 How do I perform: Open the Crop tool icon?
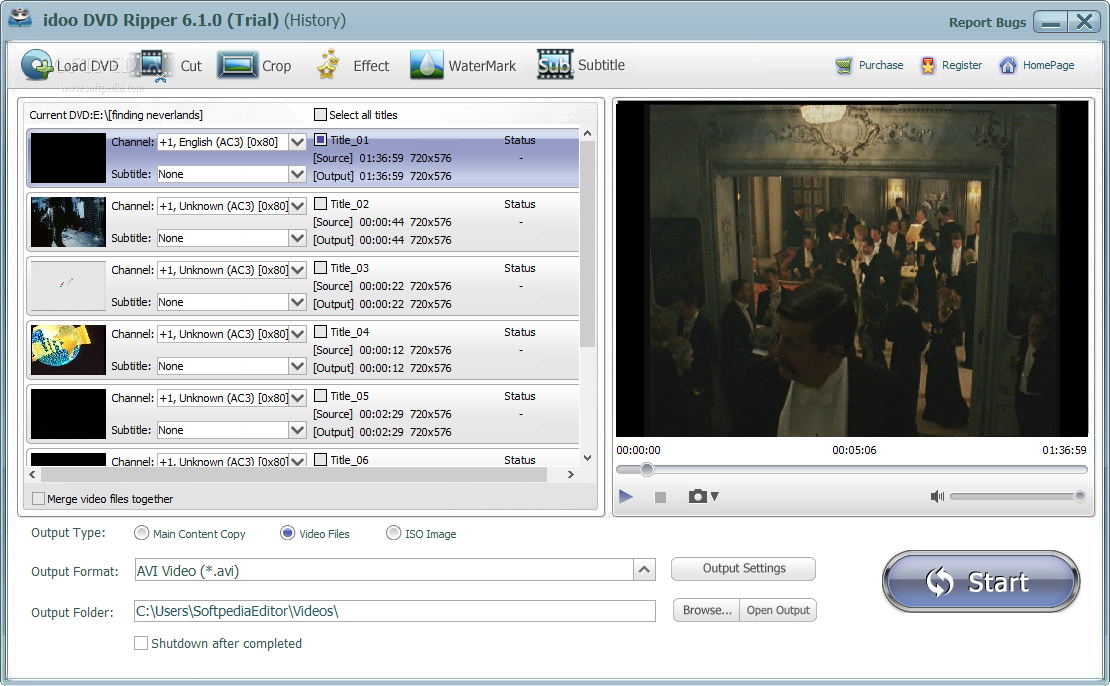pyautogui.click(x=237, y=65)
